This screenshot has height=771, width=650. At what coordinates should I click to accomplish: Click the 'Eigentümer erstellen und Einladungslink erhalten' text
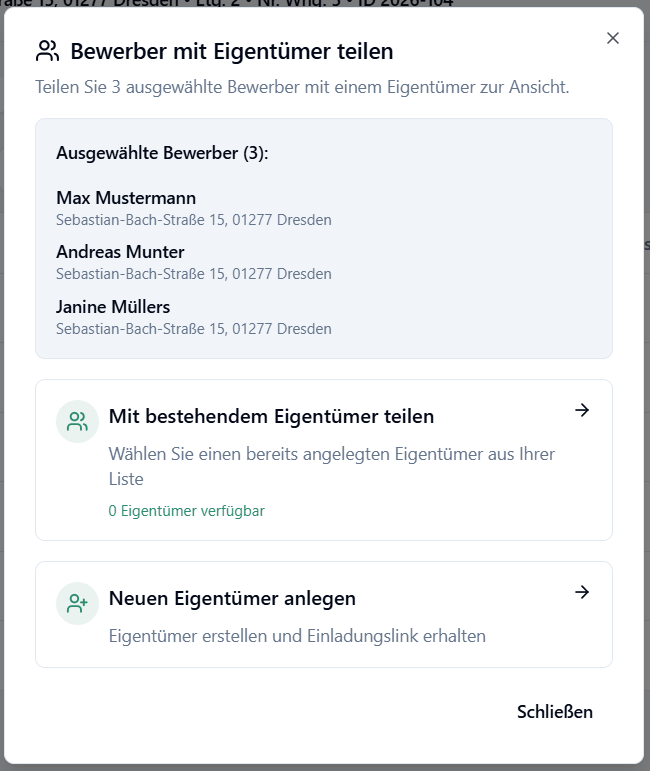pos(297,636)
